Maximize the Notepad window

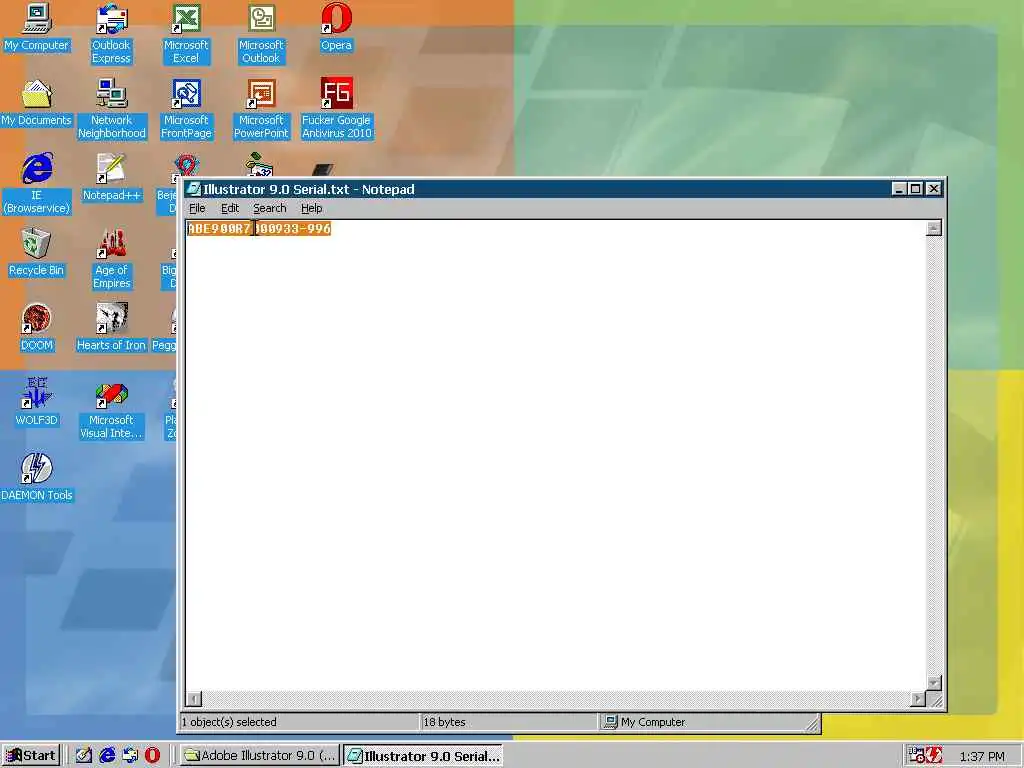point(916,189)
